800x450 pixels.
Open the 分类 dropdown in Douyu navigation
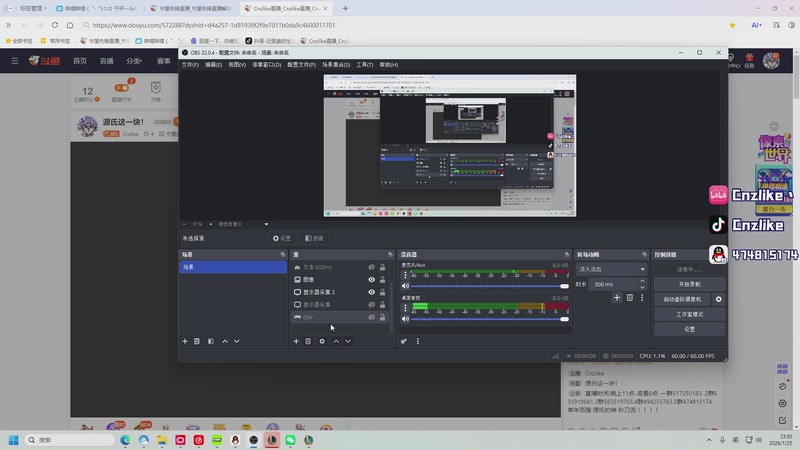pos(134,61)
